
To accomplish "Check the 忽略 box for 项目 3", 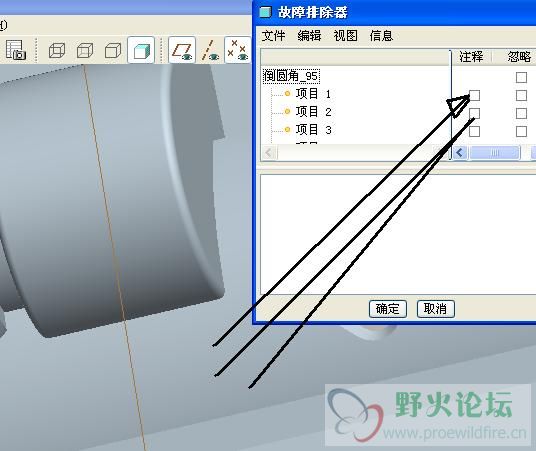I will [x=521, y=131].
